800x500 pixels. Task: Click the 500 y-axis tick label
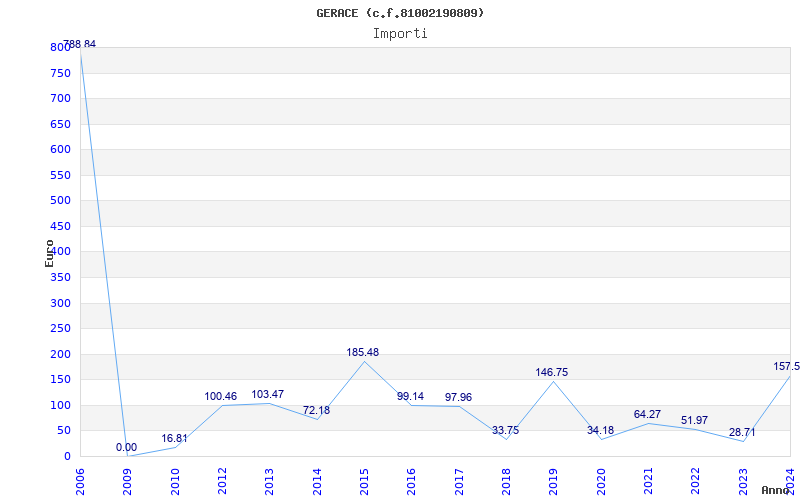coord(60,201)
